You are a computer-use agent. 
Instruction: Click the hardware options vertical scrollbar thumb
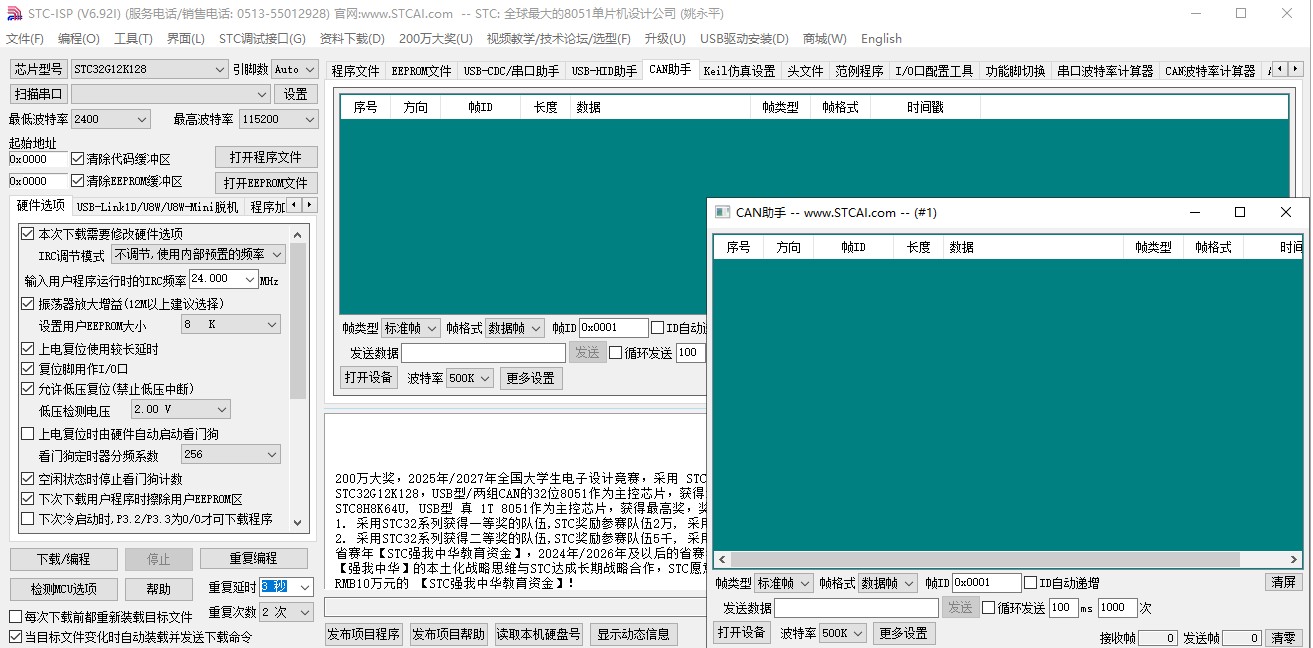(298, 320)
